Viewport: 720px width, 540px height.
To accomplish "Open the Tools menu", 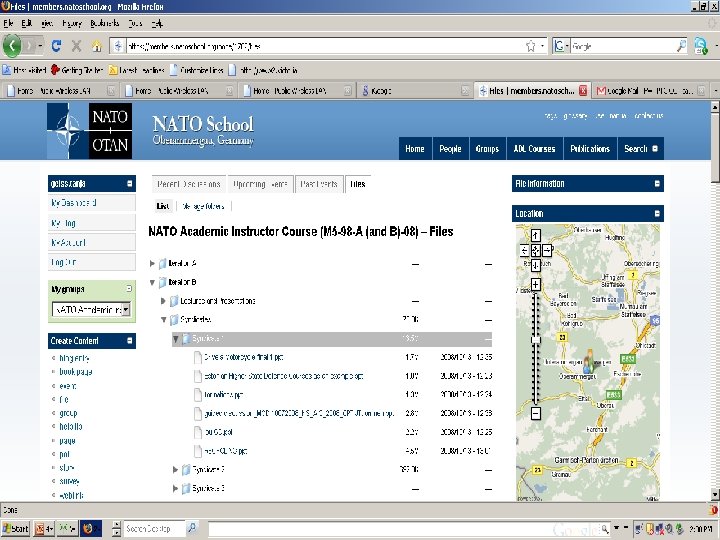I will [x=135, y=23].
